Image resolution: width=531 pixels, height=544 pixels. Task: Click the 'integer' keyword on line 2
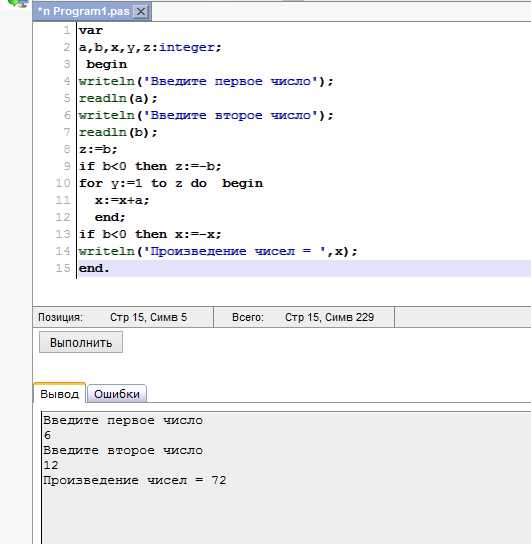(x=187, y=47)
